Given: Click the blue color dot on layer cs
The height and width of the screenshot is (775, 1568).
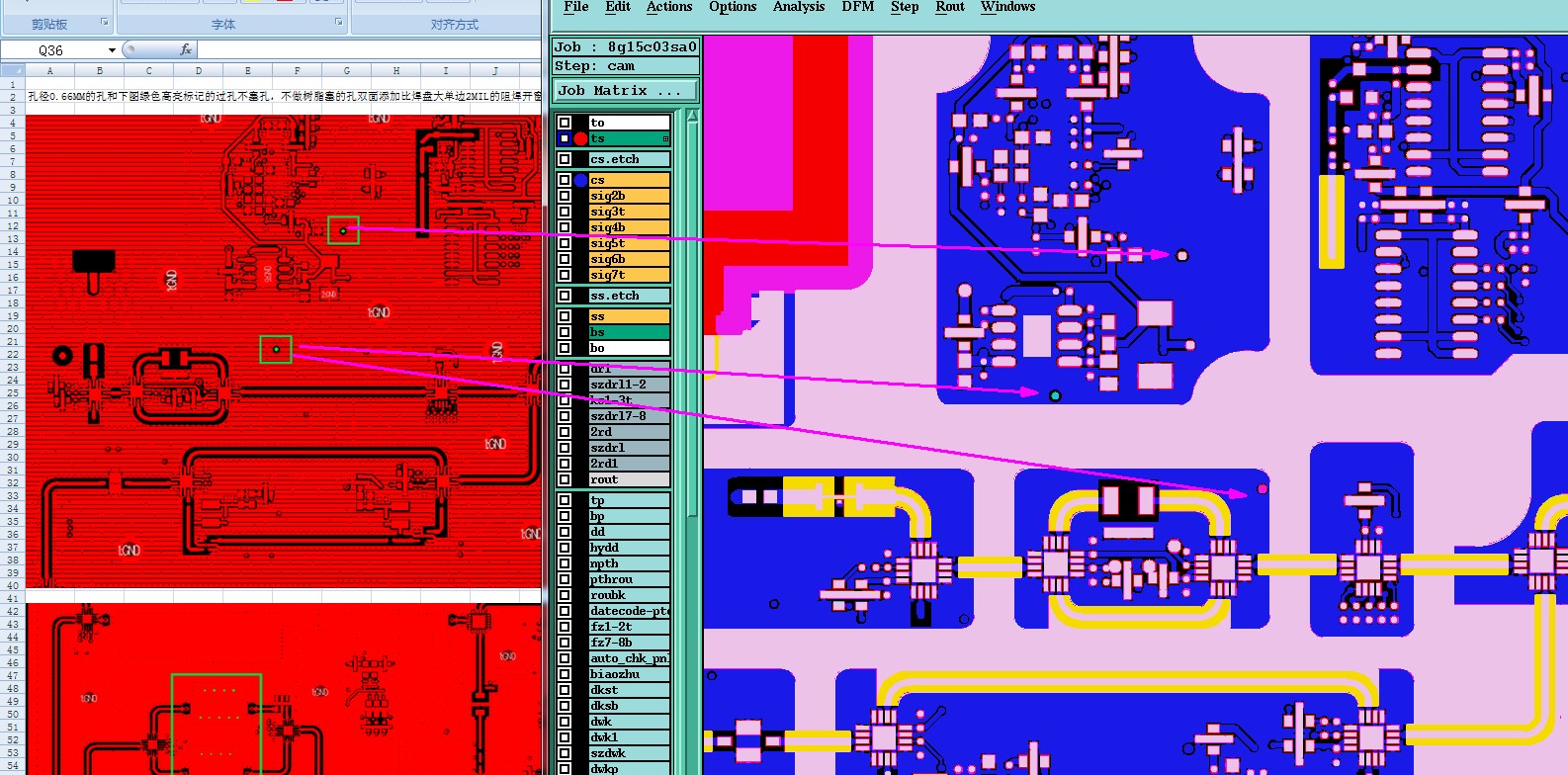Looking at the screenshot, I should (580, 180).
